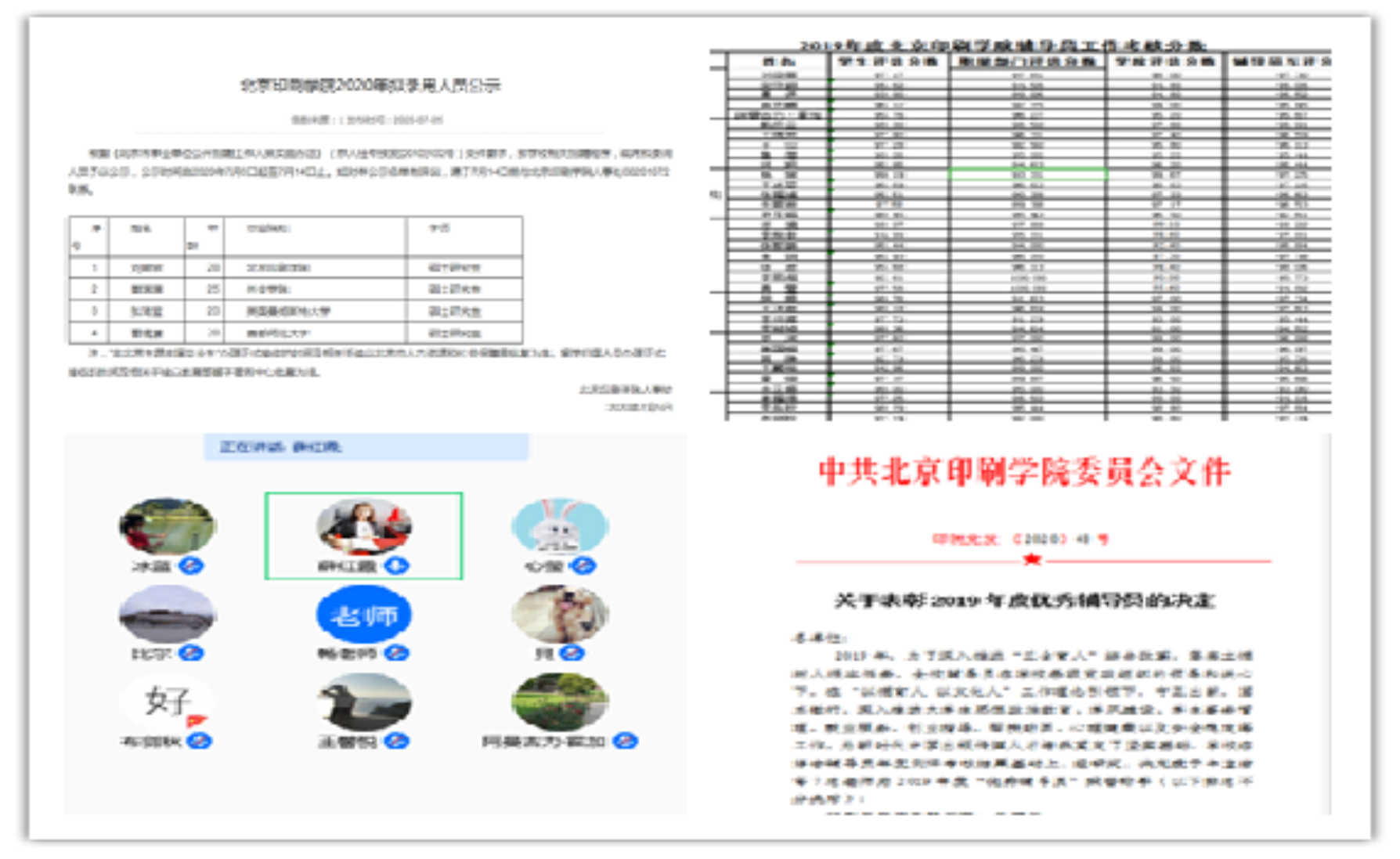Click row number 4 in the hiring table
The width and height of the screenshot is (1400, 859).
[95, 333]
